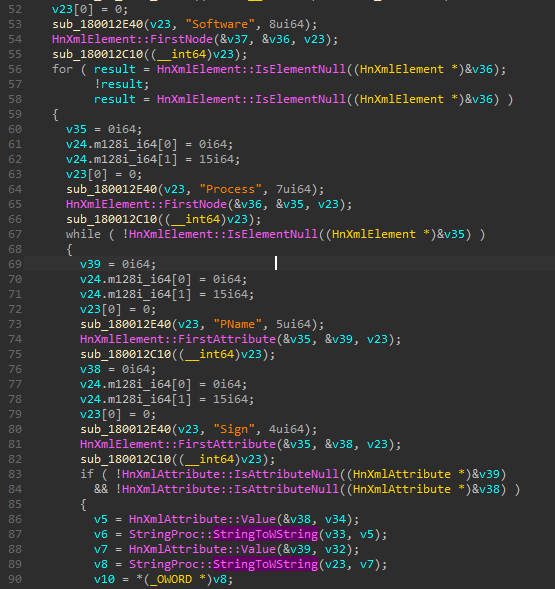Click v24.m128i_i64[0] on line 70
The image size is (555, 589).
tap(135, 279)
